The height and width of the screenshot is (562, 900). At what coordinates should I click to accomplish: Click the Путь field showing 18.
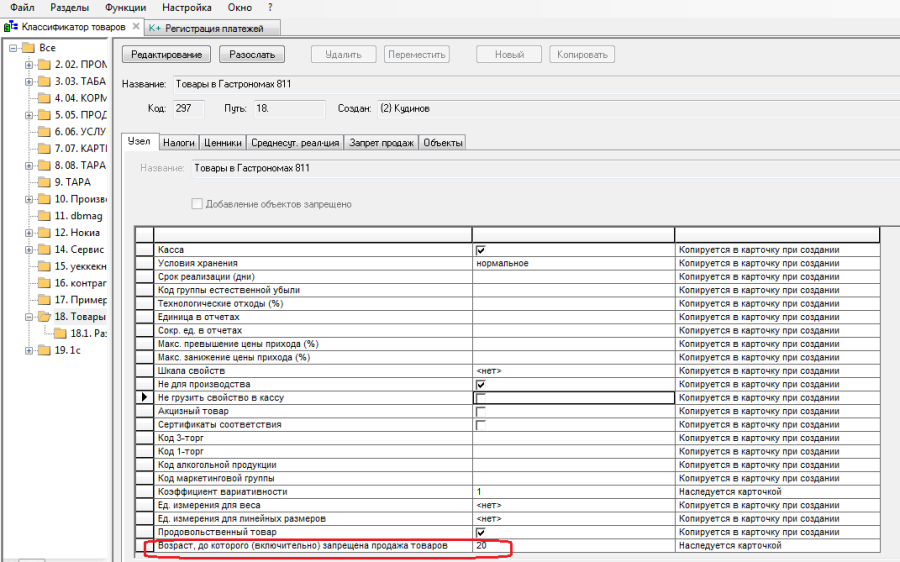(289, 108)
